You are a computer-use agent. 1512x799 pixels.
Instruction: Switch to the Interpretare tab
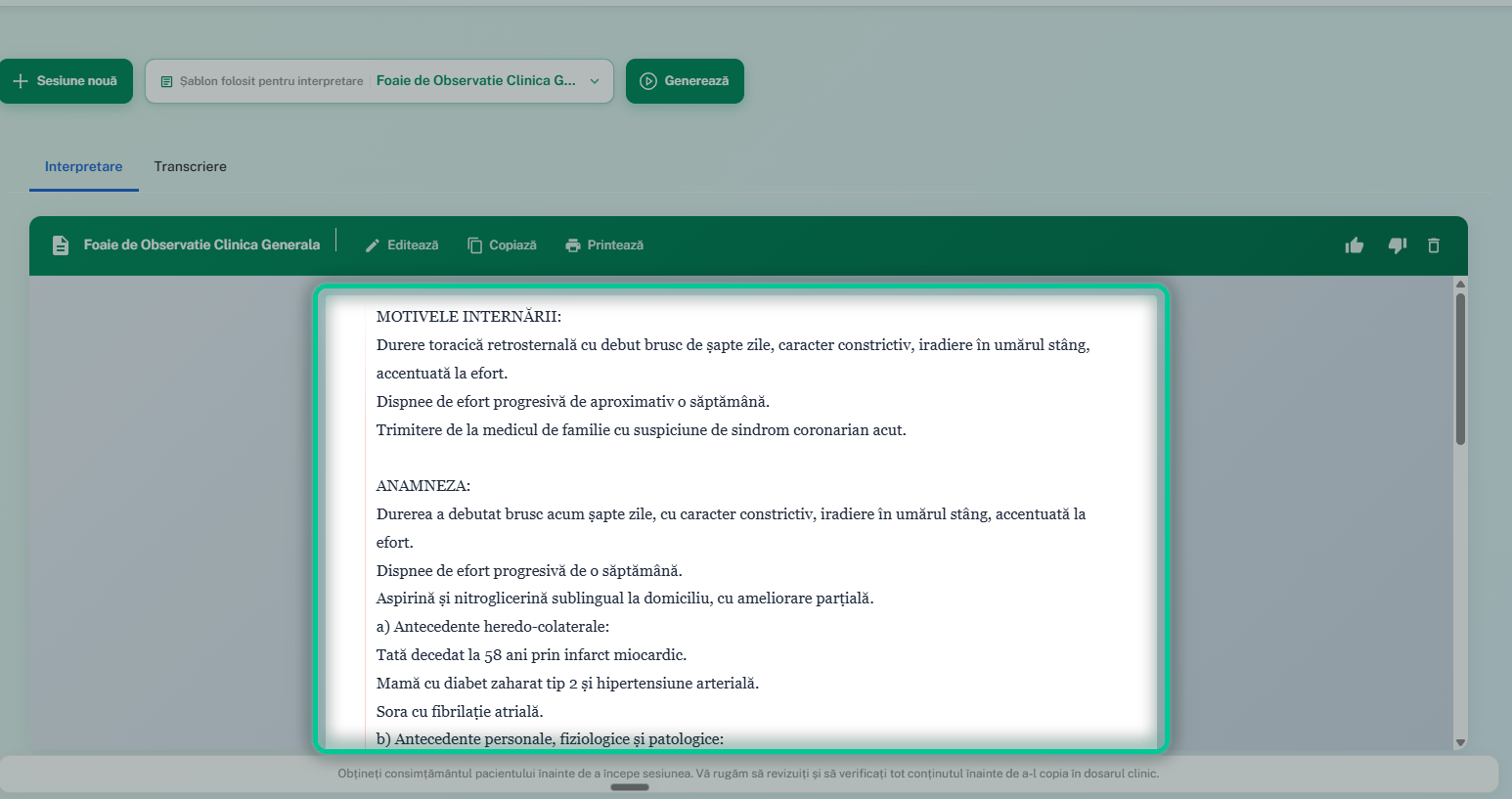(84, 166)
